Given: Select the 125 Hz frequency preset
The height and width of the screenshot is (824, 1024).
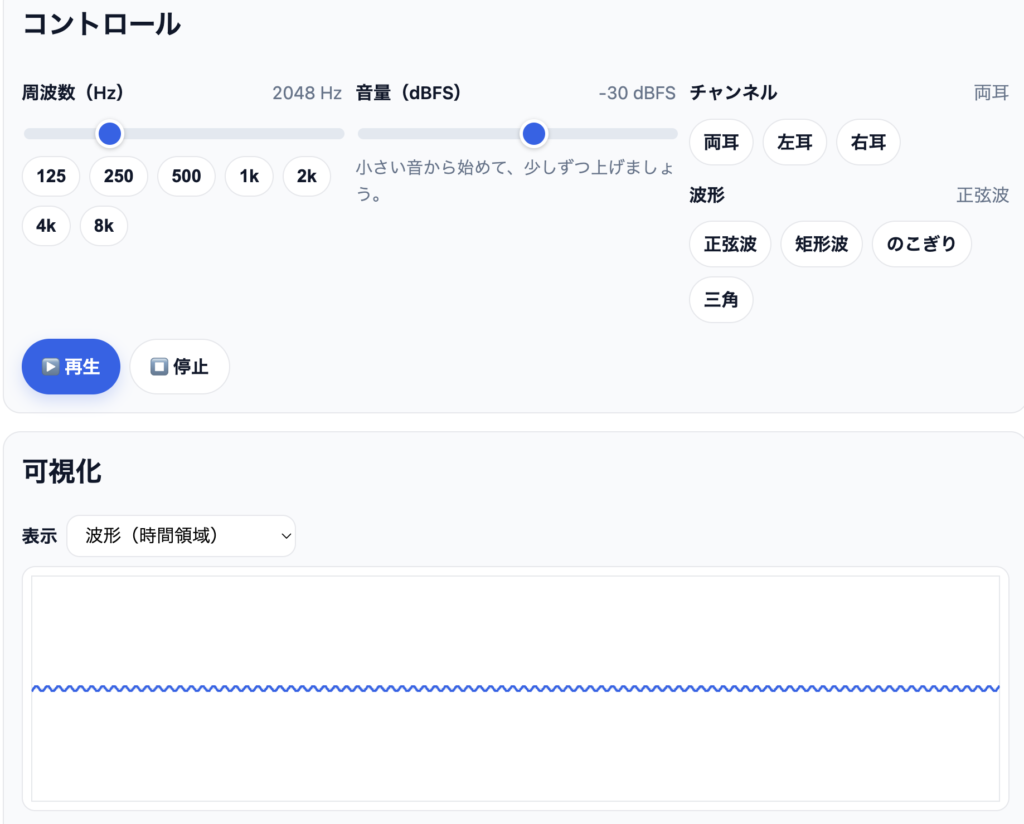Looking at the screenshot, I should click(x=51, y=176).
